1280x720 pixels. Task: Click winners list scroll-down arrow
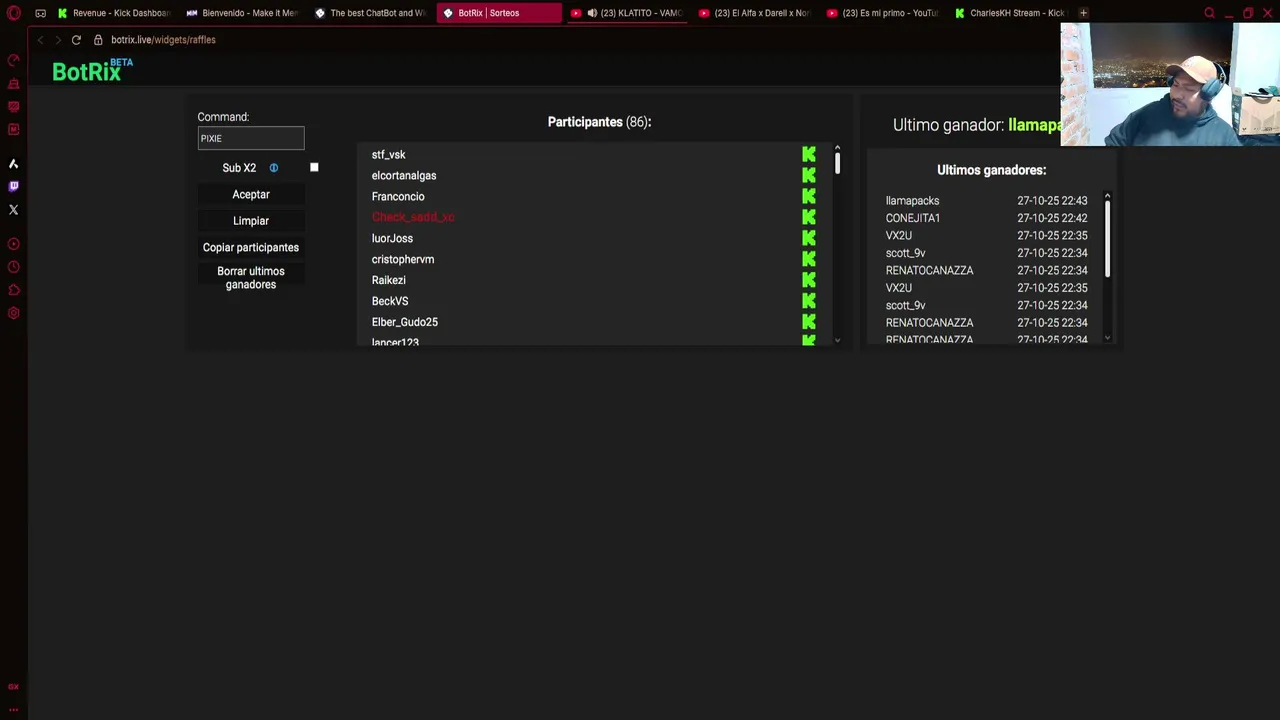[x=1107, y=338]
